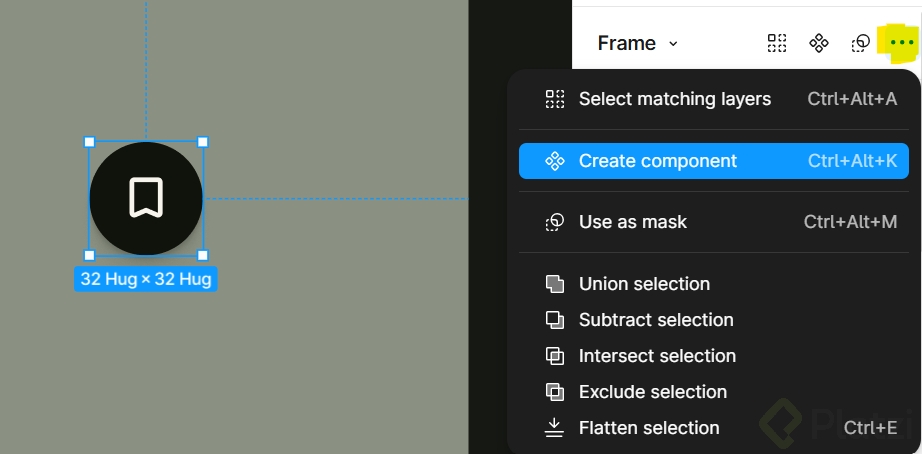Image resolution: width=922 pixels, height=454 pixels.
Task: Pick Use as mask menu entry
Action: click(x=632, y=222)
